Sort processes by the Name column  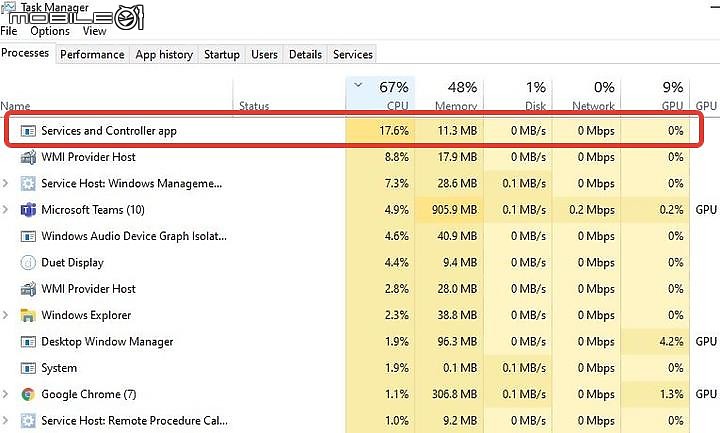coord(116,96)
